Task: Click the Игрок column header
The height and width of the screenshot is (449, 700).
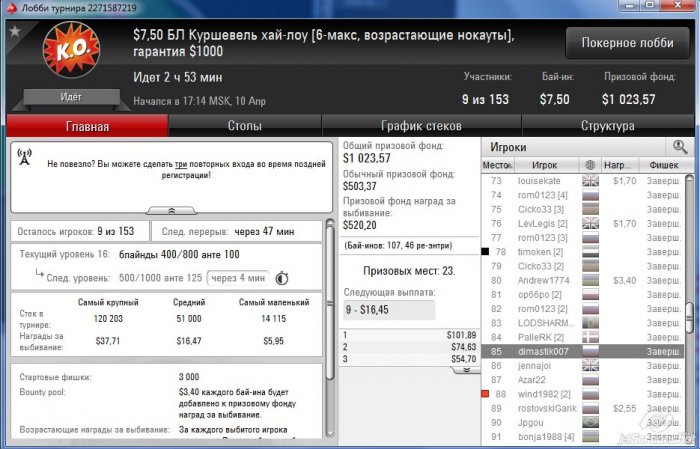Action: [546, 165]
